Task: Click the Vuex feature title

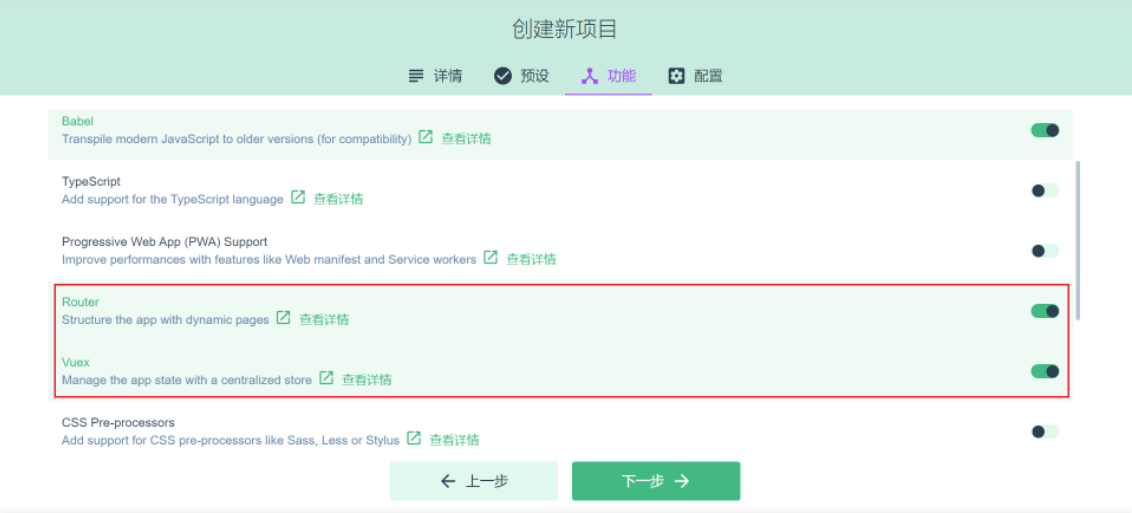Action: coord(76,362)
